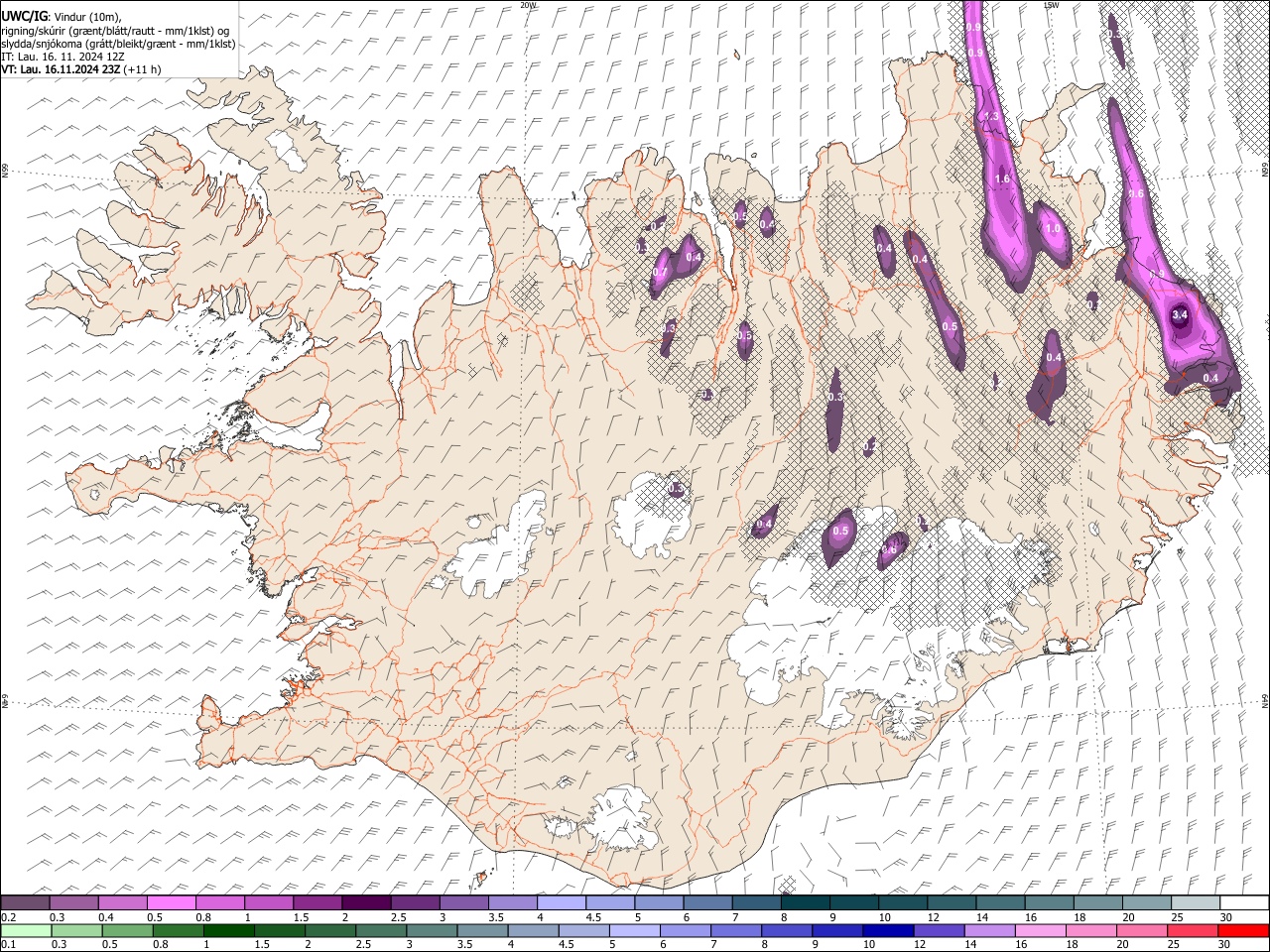This screenshot has width=1270, height=952.
Task: Click the light green swatch labeled 0.3
Action: tap(76, 931)
